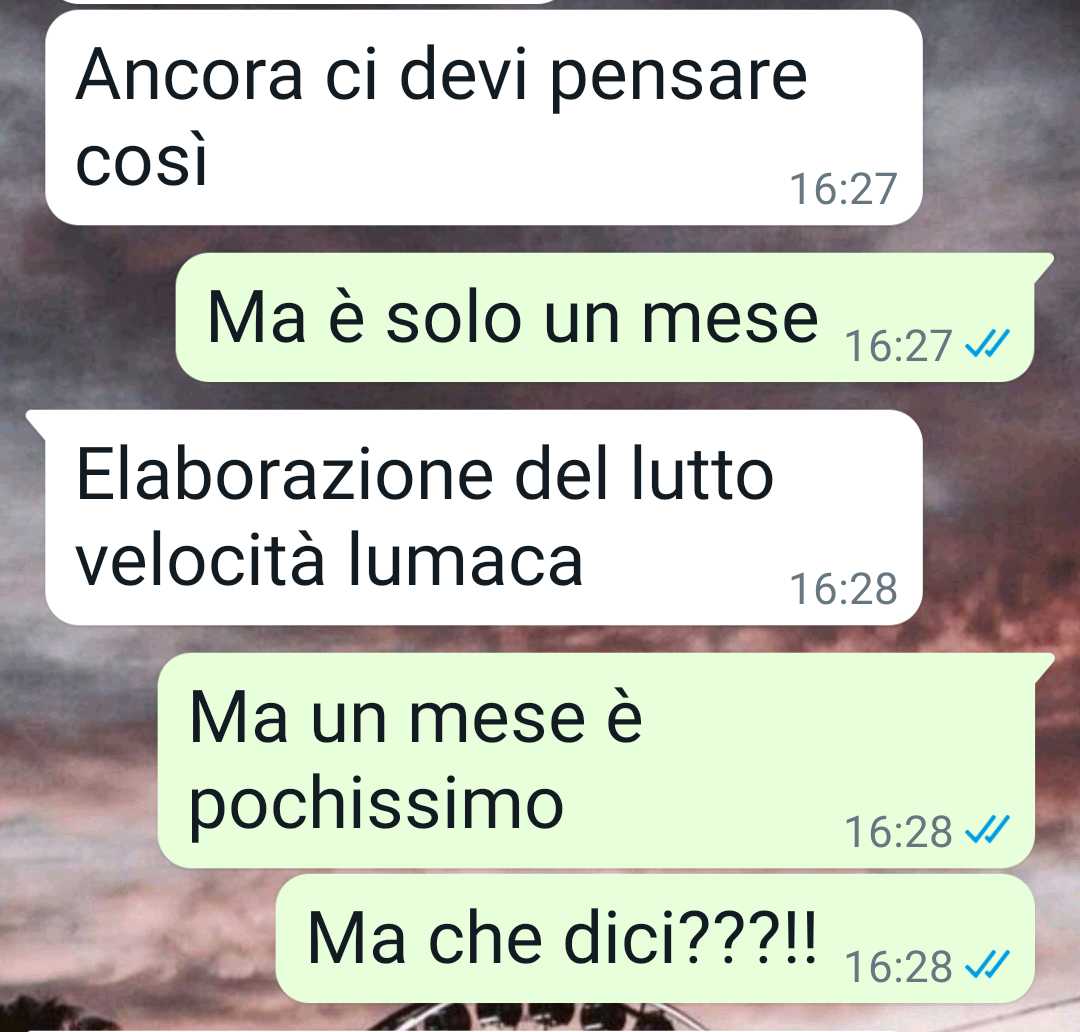Tap the 'Ma che dici???!!' message bubble
The height and width of the screenshot is (1032, 1080).
[x=656, y=938]
